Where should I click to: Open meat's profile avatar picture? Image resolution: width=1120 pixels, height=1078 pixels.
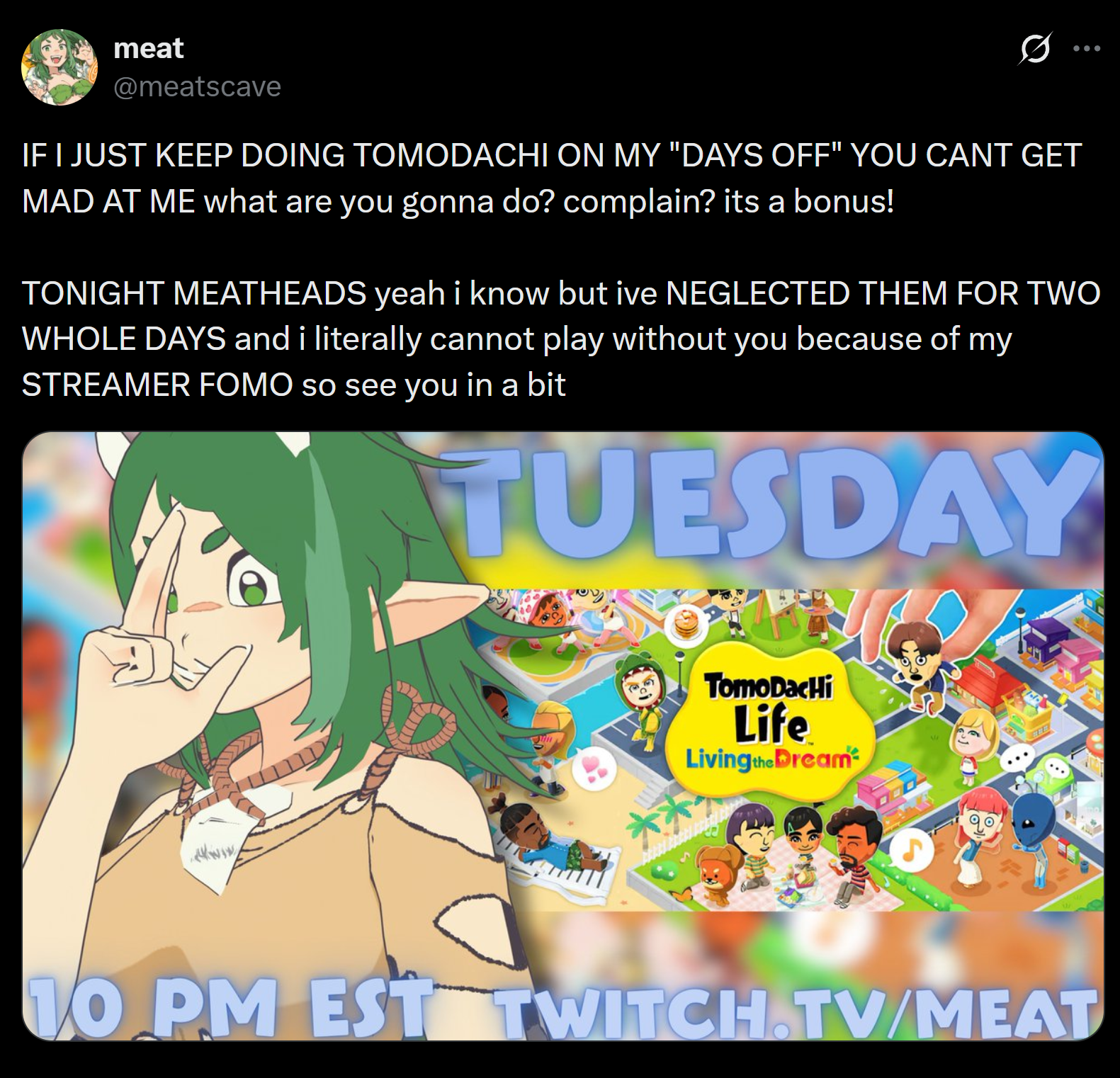tap(60, 67)
